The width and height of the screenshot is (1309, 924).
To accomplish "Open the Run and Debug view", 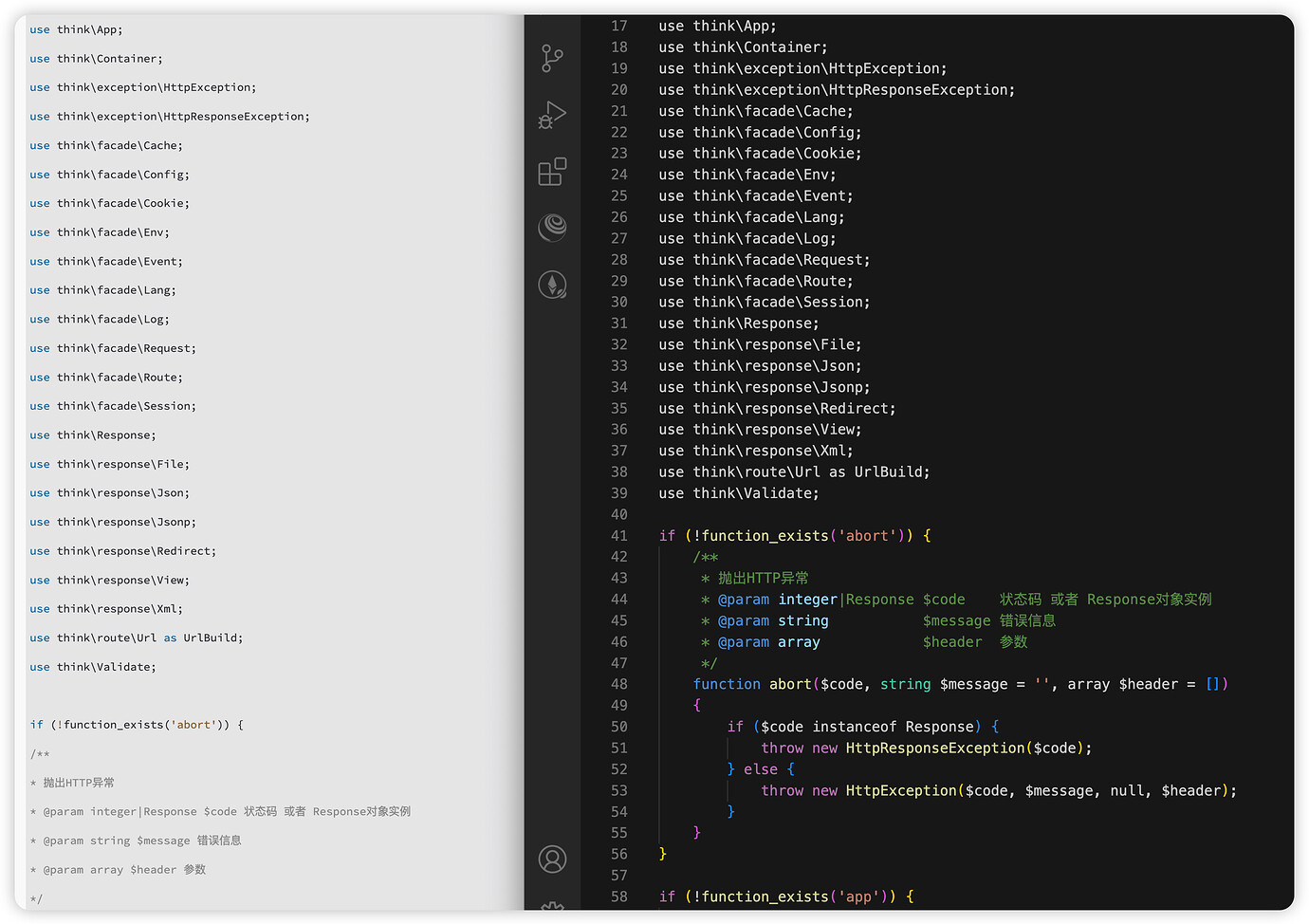I will 552,116.
